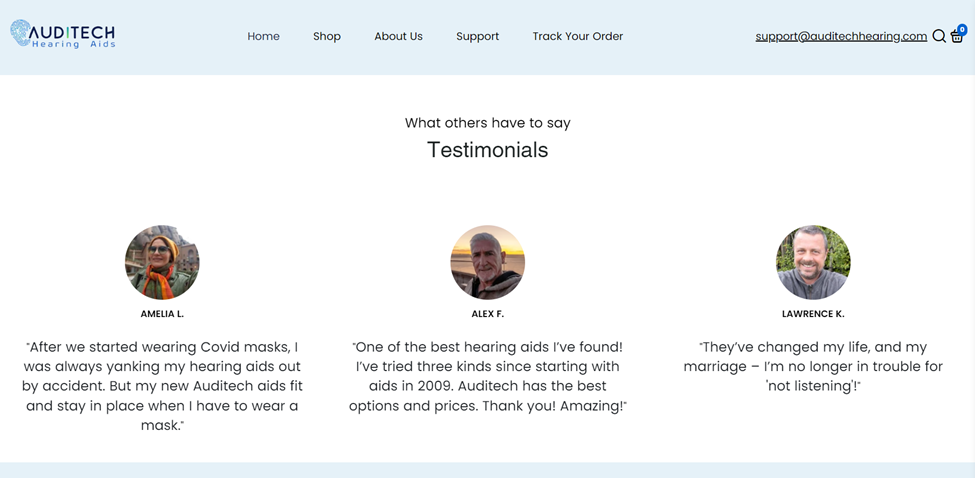Click the cart item count badge

point(962,30)
